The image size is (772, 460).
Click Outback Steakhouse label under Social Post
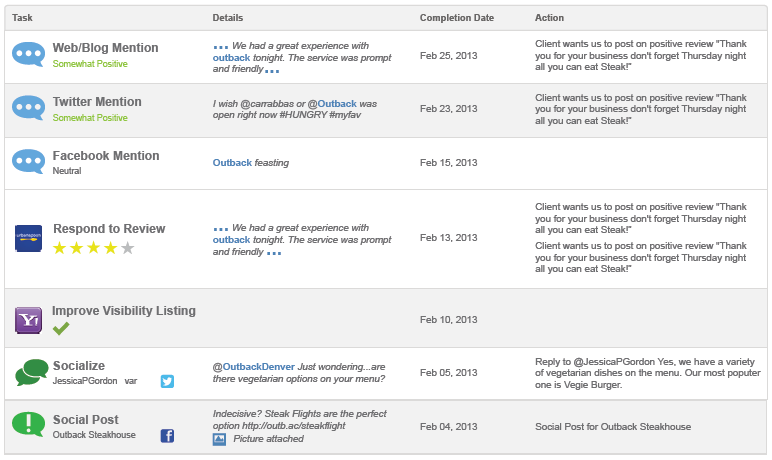click(x=94, y=435)
